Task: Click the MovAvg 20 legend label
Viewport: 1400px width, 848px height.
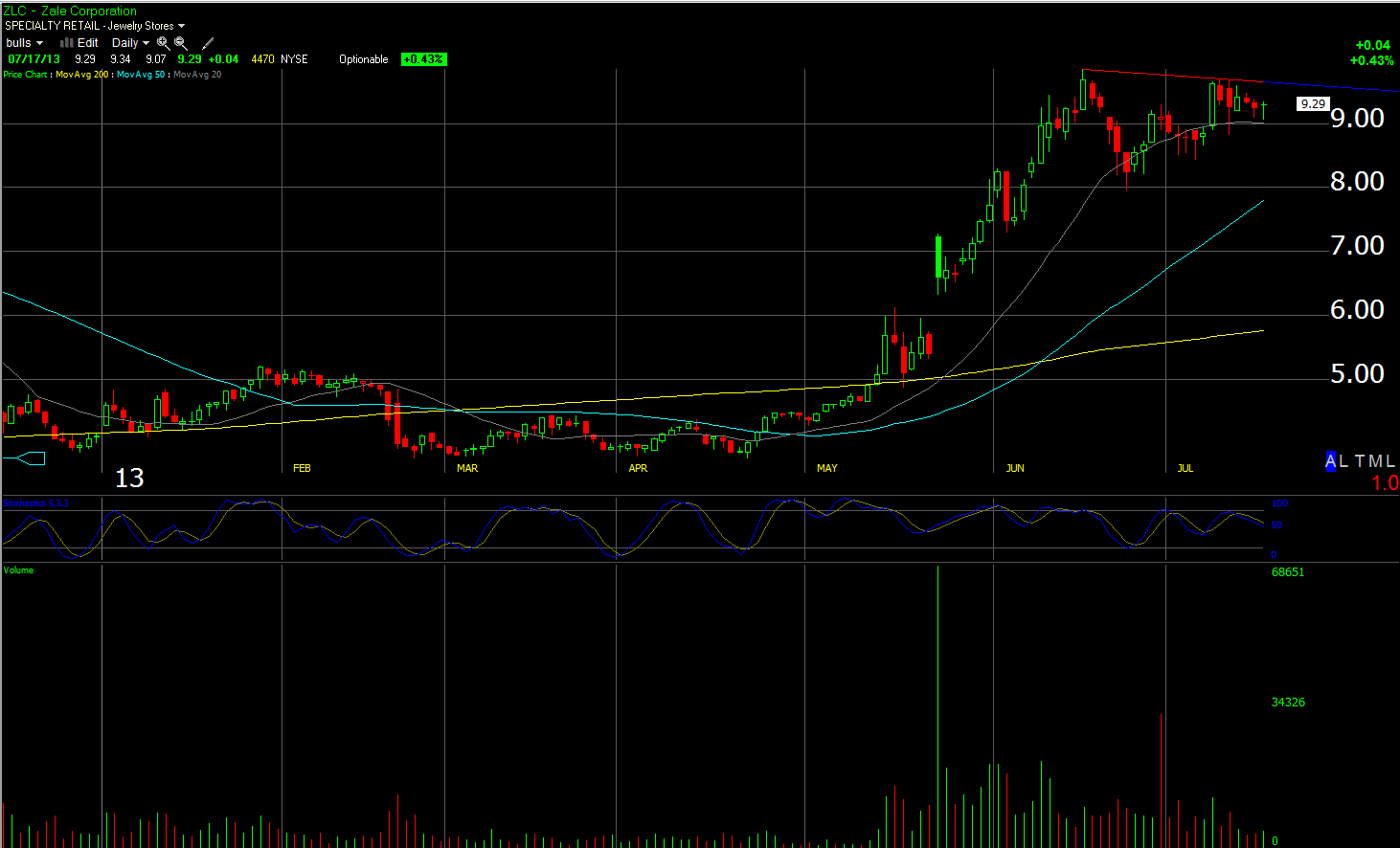Action: [x=197, y=75]
